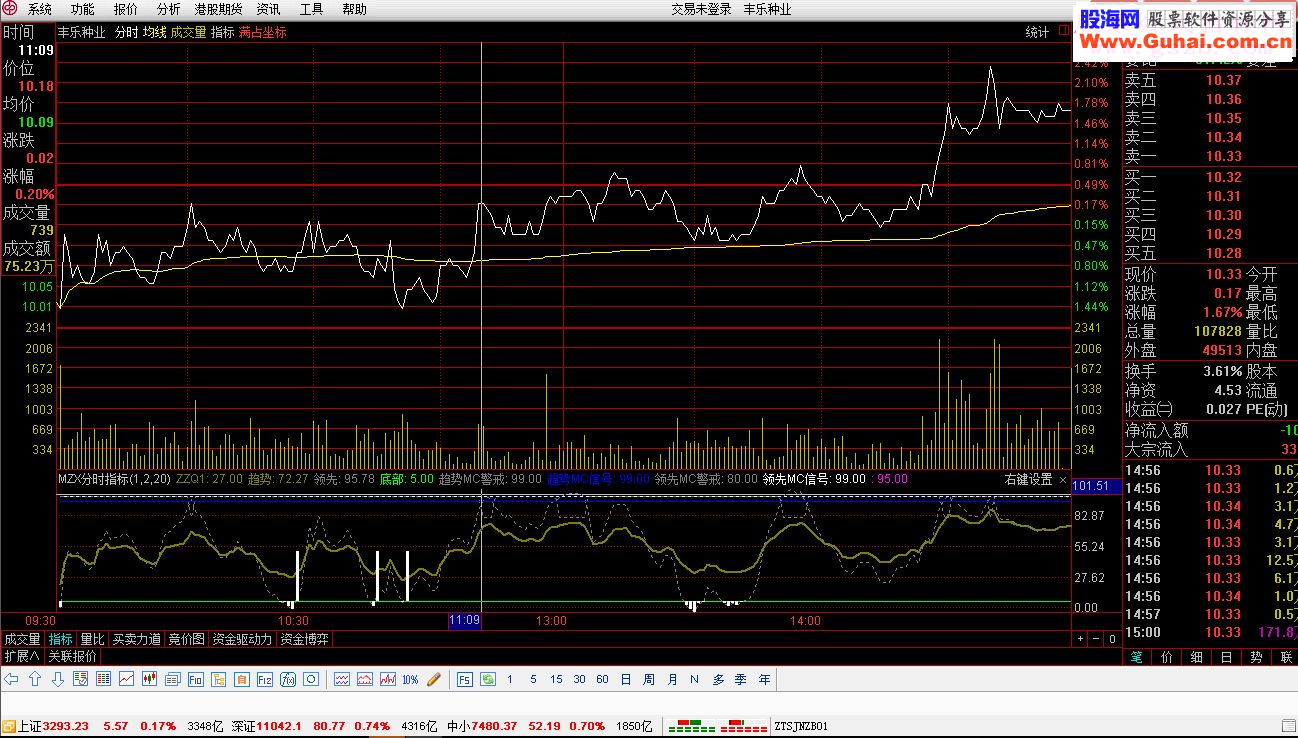The height and width of the screenshot is (738, 1298).
Task: Click the checklist toolbar icon
Action: pos(80,679)
